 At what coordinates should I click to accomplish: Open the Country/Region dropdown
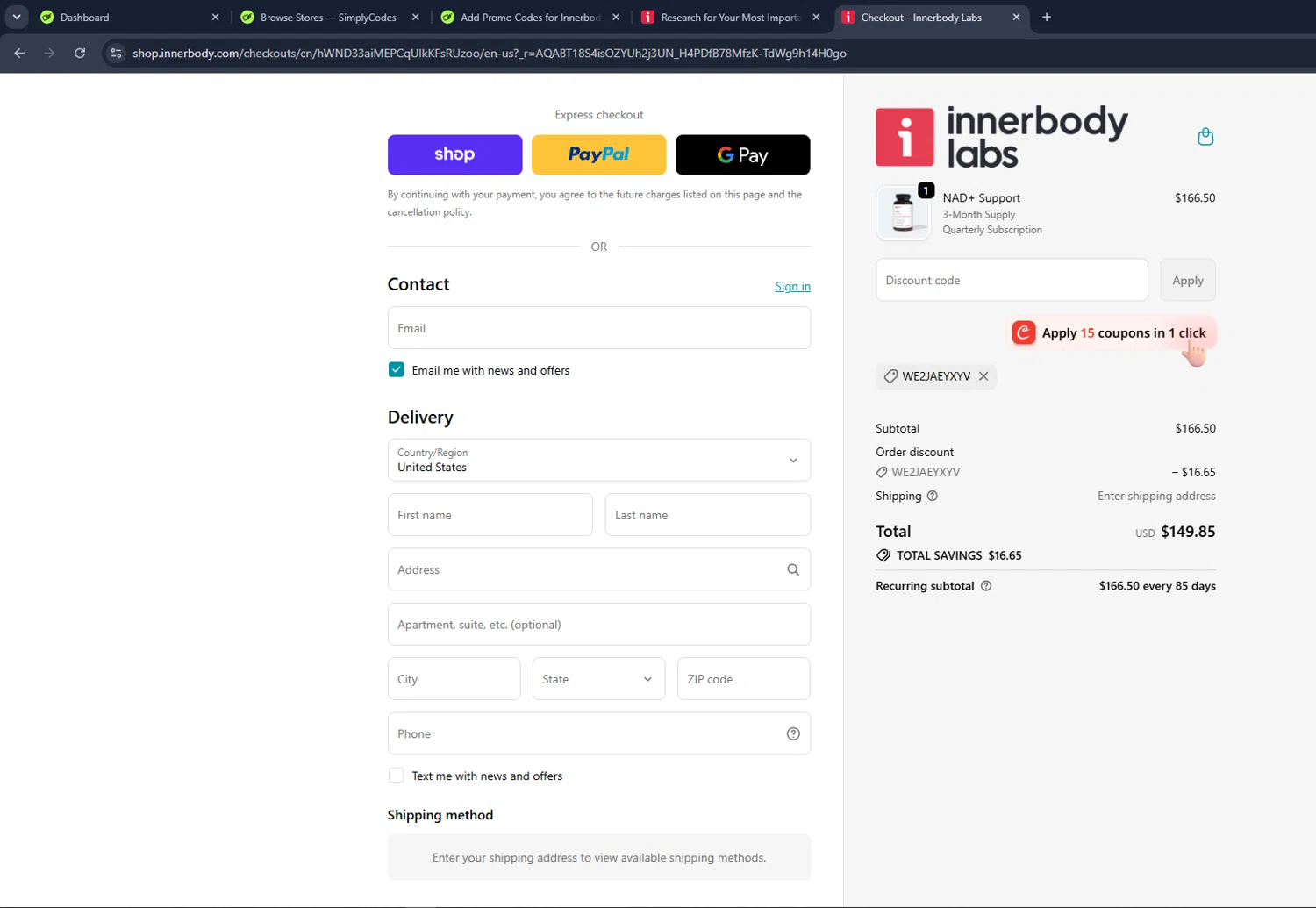pos(599,461)
